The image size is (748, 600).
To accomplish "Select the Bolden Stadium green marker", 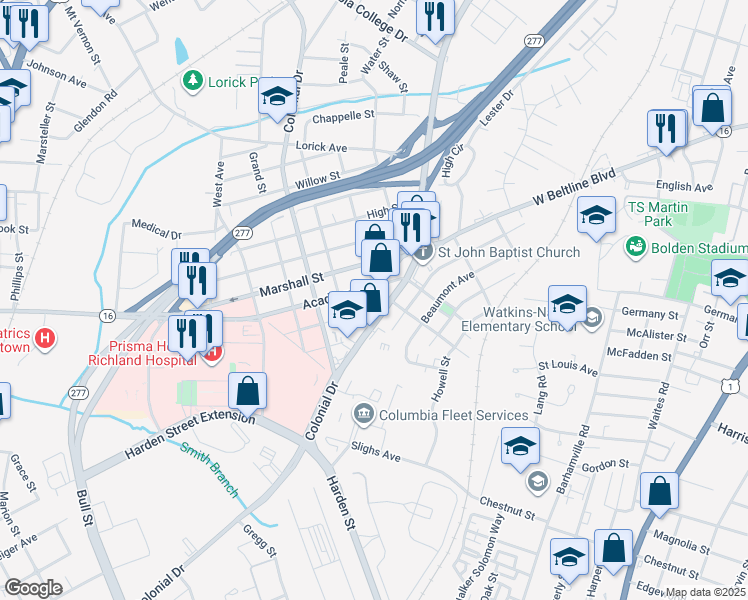I will (x=636, y=247).
